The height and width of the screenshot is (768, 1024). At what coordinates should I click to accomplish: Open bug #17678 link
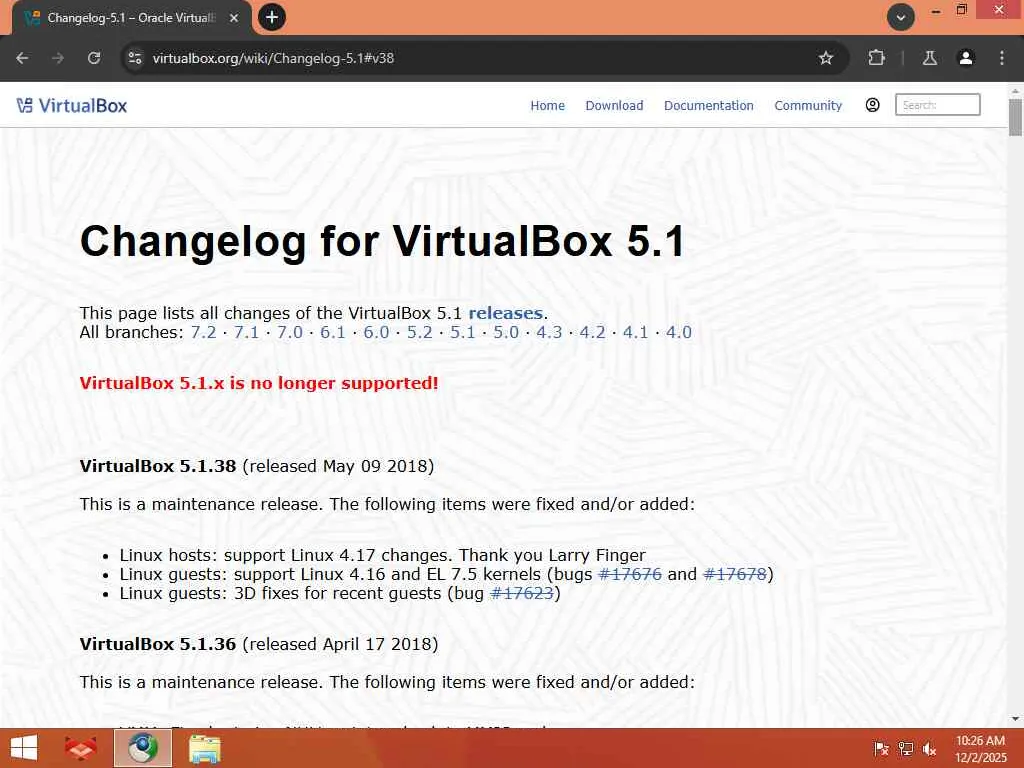point(735,574)
